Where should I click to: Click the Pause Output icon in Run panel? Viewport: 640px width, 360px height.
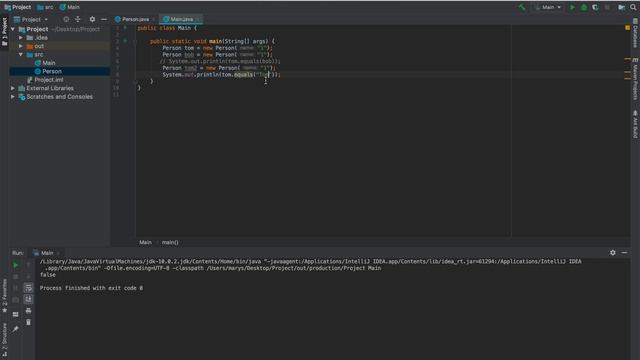point(16,288)
